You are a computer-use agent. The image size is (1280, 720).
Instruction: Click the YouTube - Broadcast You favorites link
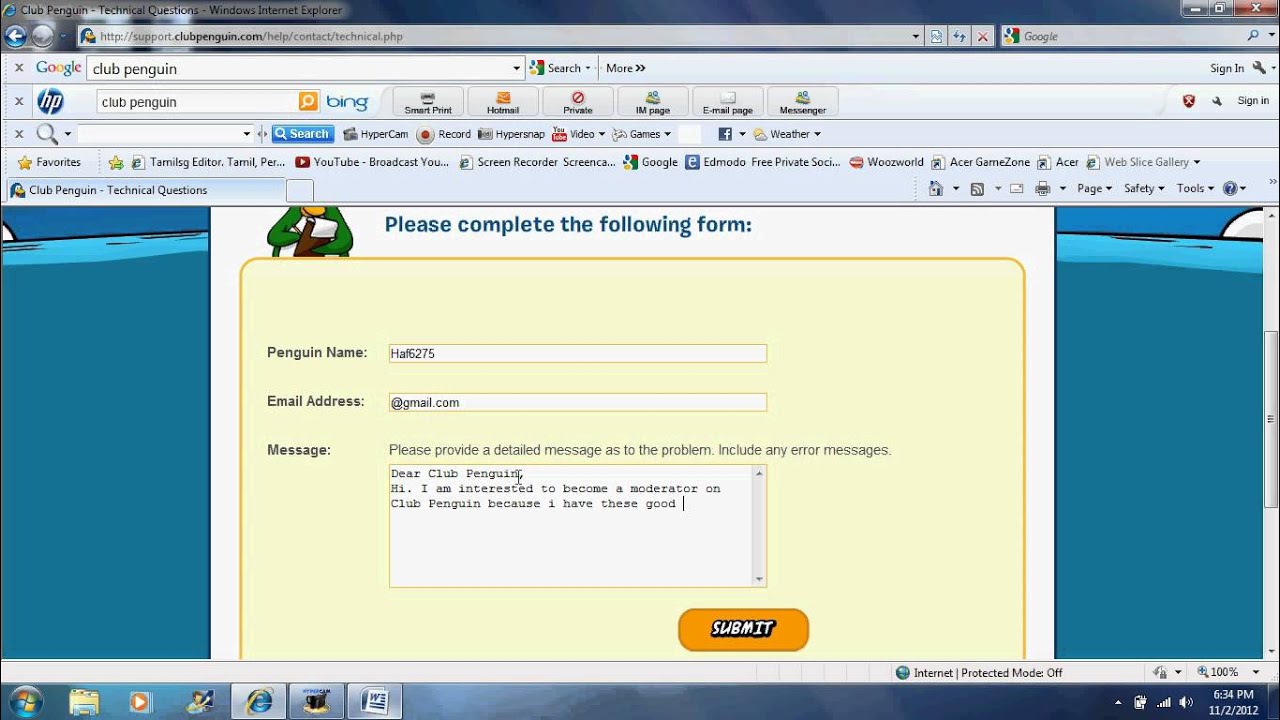pyautogui.click(x=372, y=162)
